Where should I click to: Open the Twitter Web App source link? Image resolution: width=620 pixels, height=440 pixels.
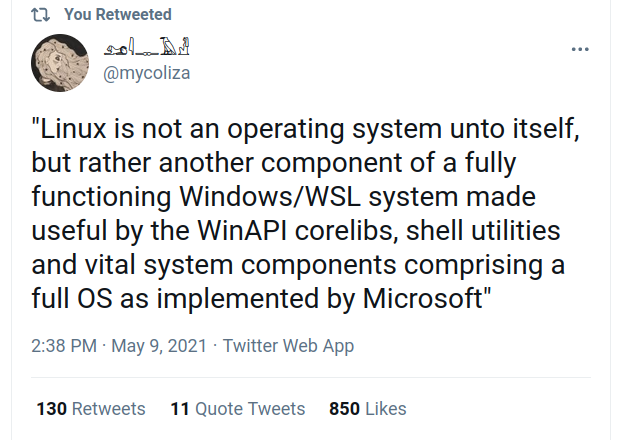pos(288,346)
